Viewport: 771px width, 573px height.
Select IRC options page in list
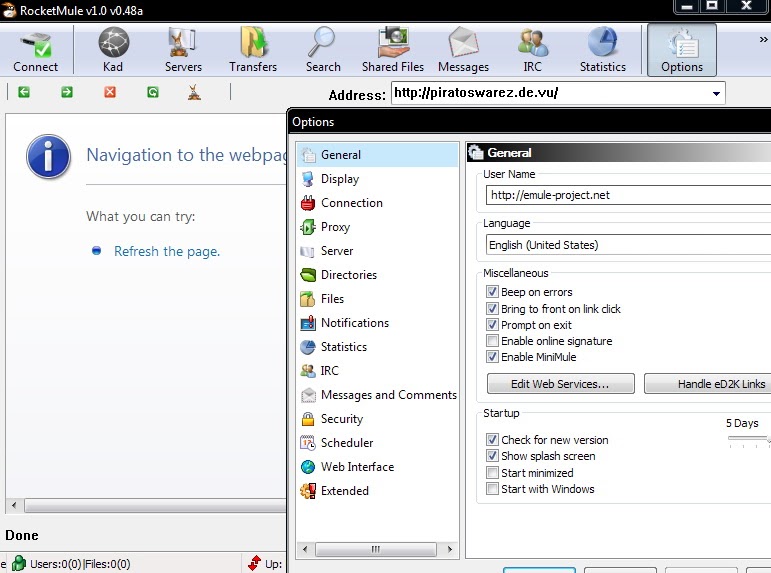[x=377, y=370]
